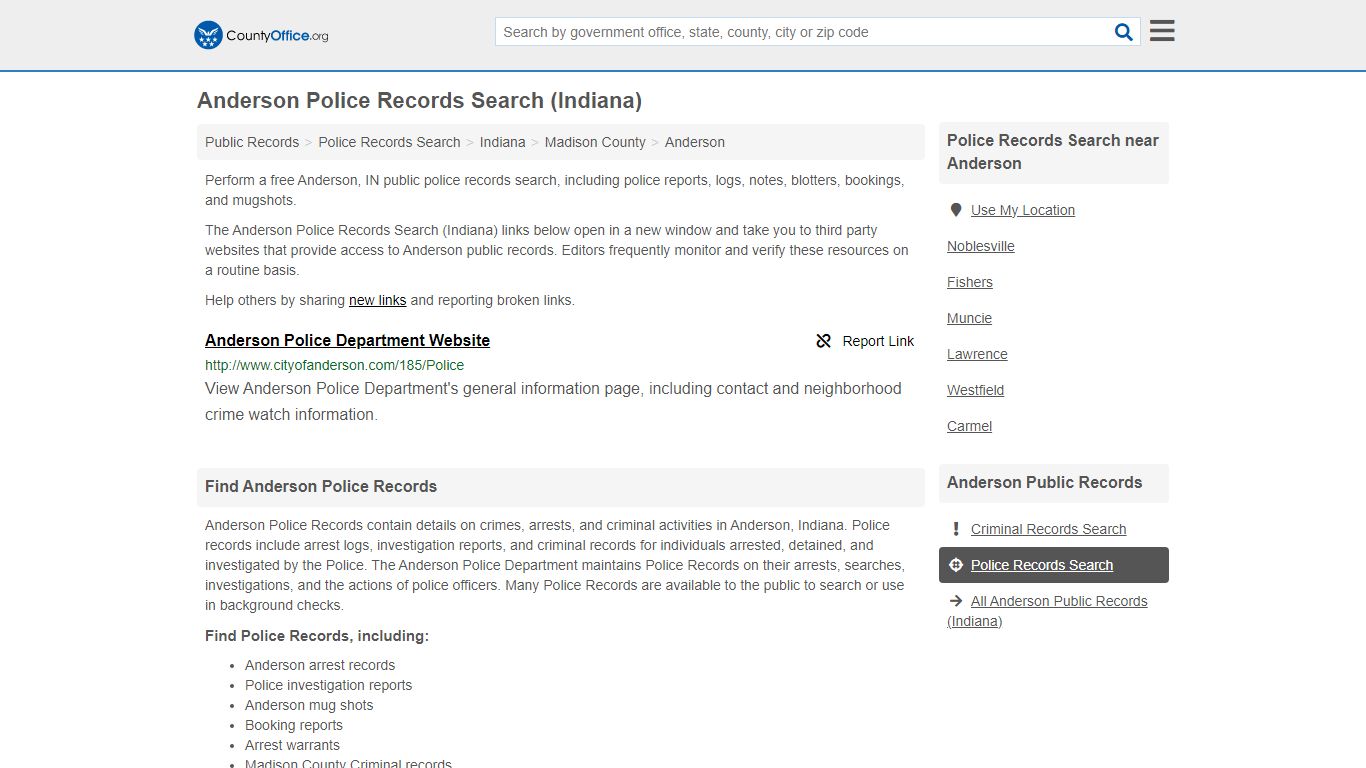This screenshot has width=1366, height=768.
Task: Click the exclamation icon beside Criminal Records Search
Action: point(956,529)
